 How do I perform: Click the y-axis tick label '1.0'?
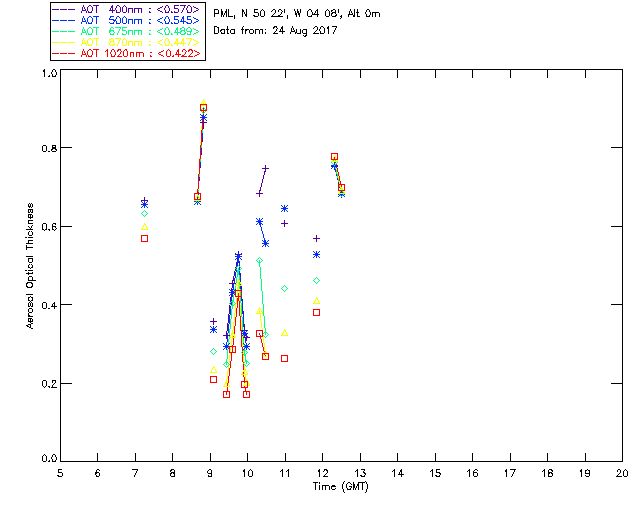pyautogui.click(x=49, y=73)
